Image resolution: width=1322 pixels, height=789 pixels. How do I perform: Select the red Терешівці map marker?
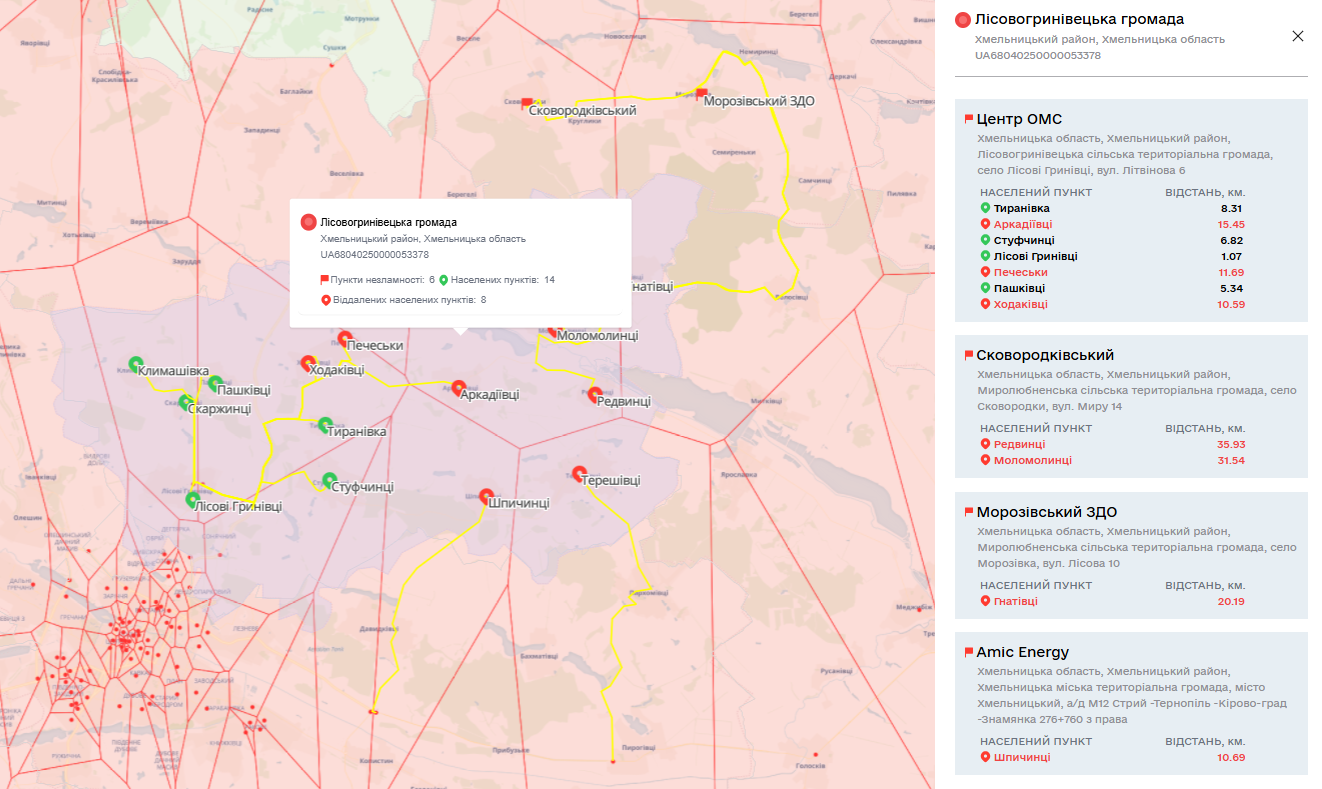pos(579,473)
